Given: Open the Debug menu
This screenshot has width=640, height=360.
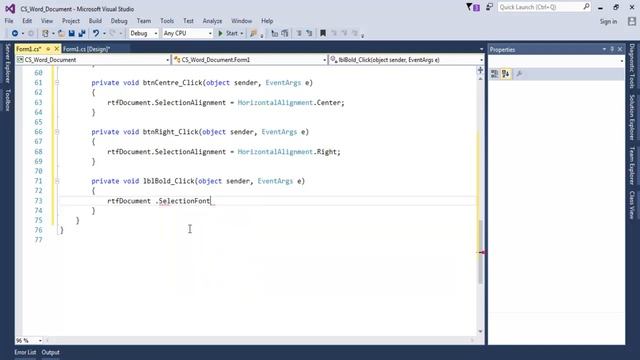Looking at the screenshot, I should click(119, 21).
